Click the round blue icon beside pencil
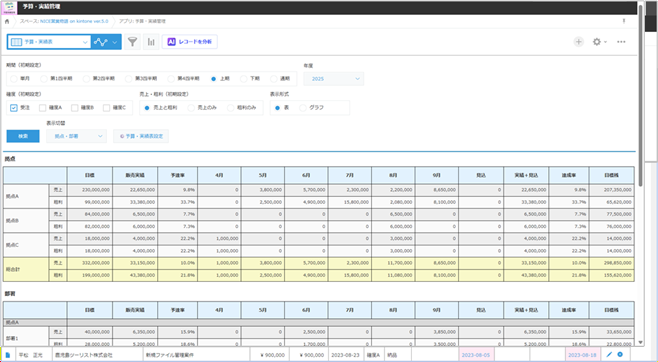The image size is (658, 362). (620, 354)
